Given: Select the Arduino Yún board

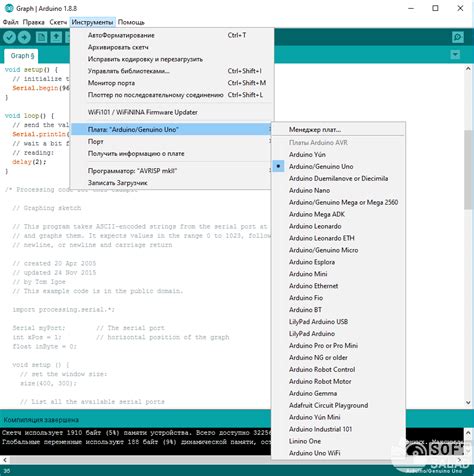Looking at the screenshot, I should 339,155.
